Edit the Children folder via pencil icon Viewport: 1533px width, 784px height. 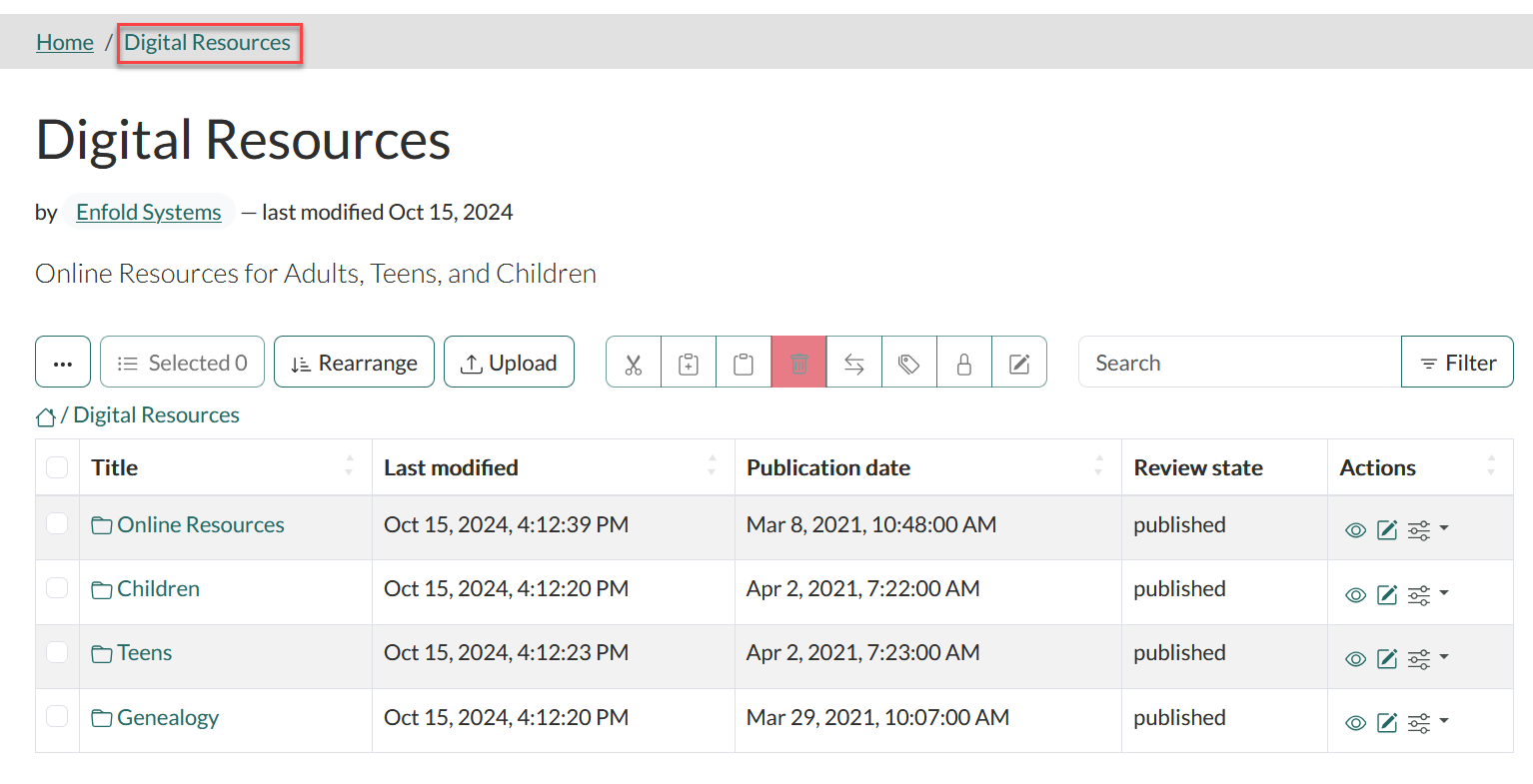(x=1387, y=595)
